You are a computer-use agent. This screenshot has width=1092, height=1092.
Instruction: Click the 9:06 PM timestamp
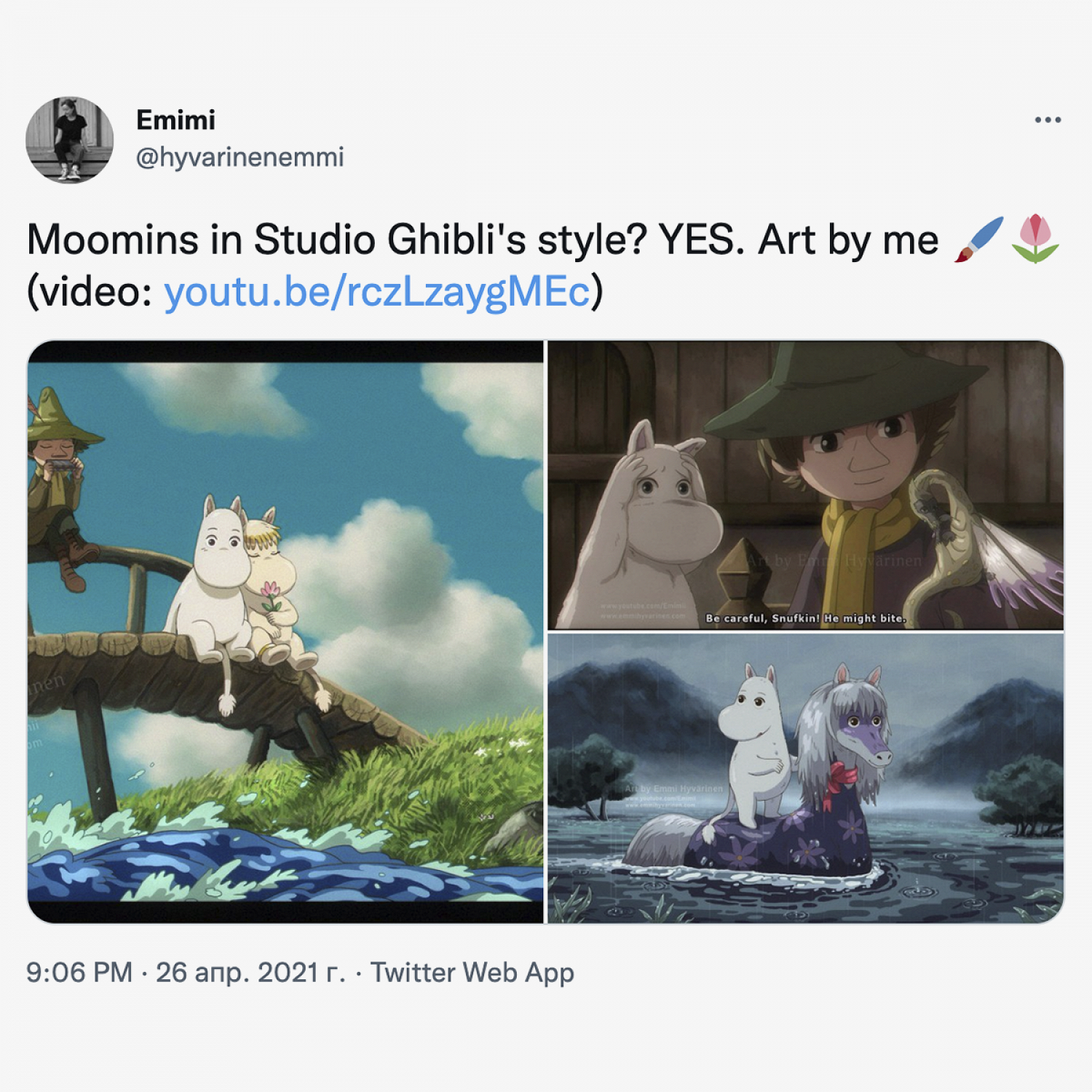(79, 973)
